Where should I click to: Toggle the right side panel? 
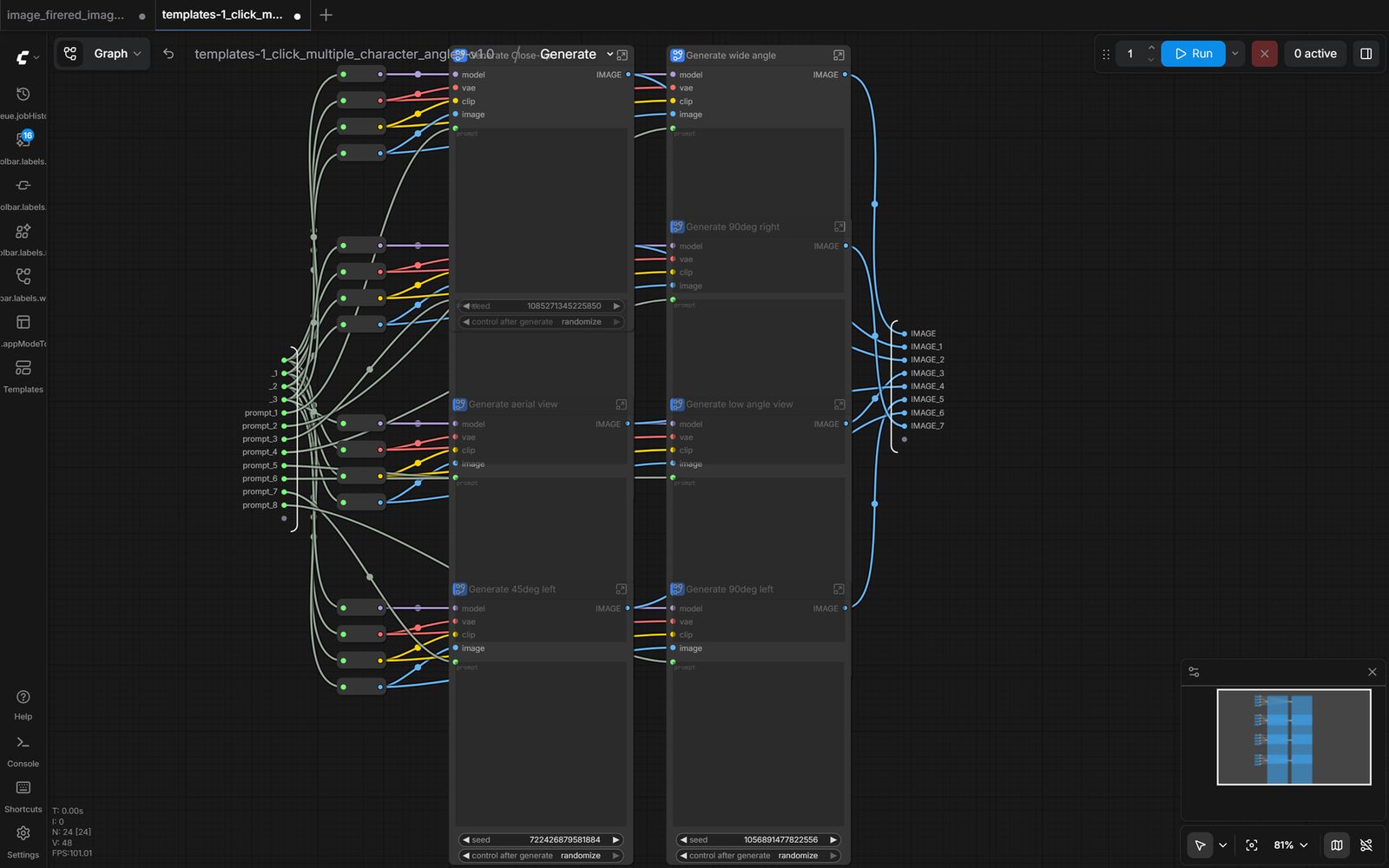pos(1366,54)
